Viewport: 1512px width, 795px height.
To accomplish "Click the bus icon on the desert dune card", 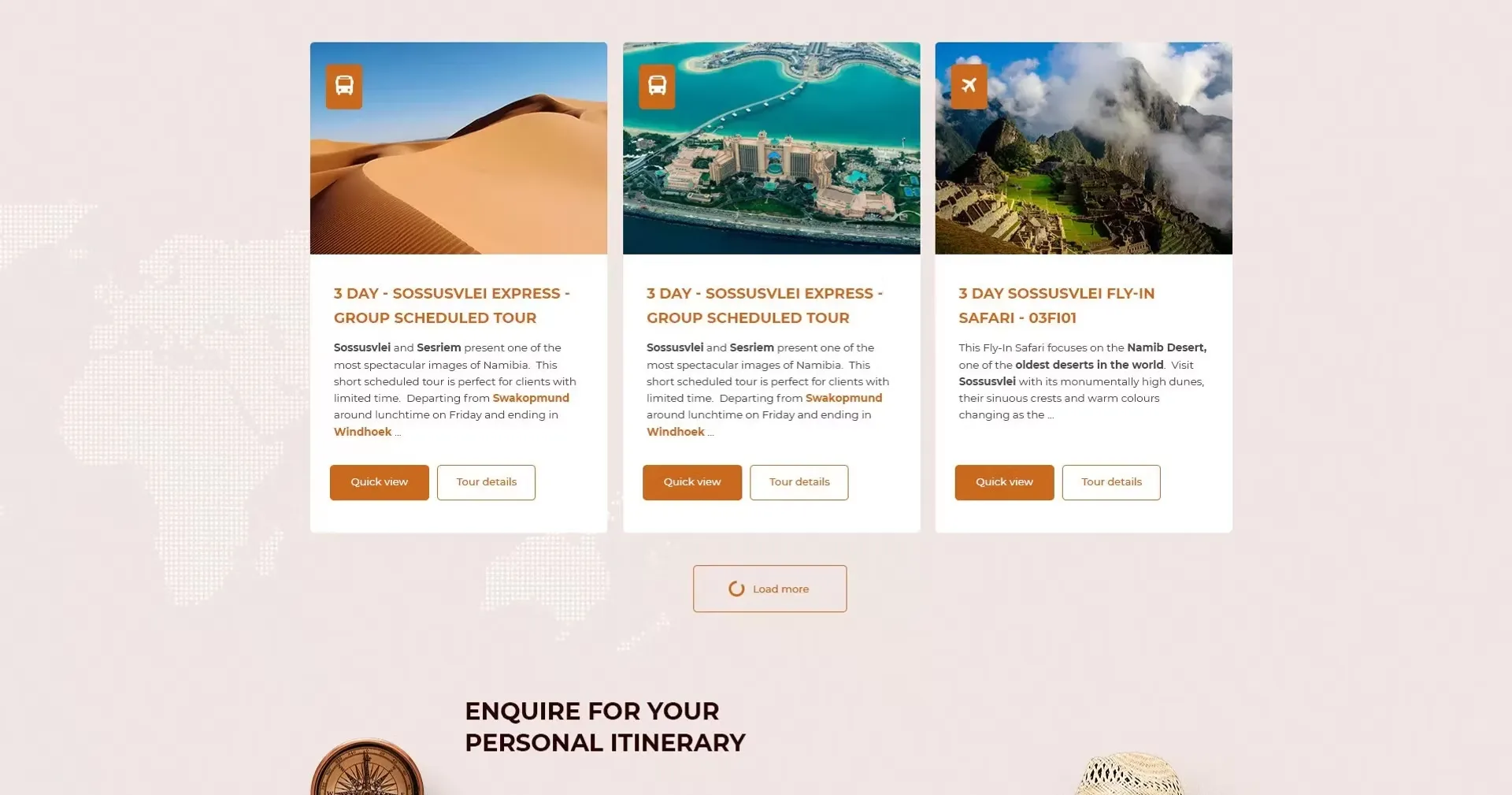I will point(344,86).
